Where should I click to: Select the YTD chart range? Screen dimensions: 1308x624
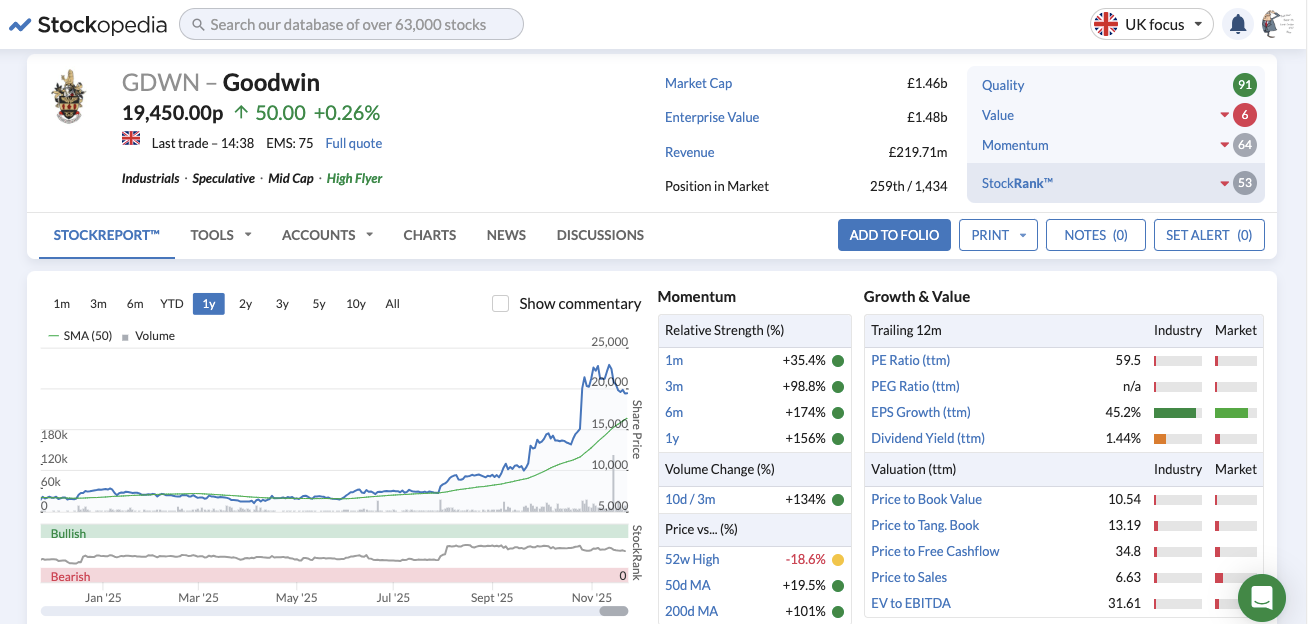click(172, 304)
